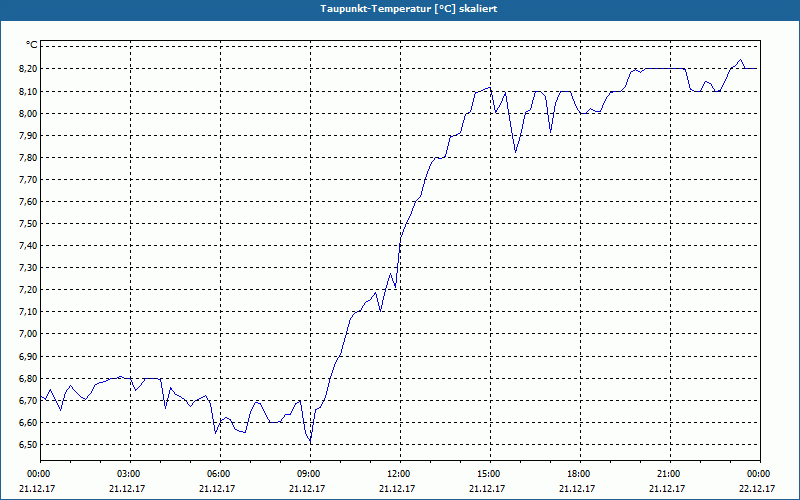Pick the 7,80 y-axis label
Screen dimensions: 800x500
pyautogui.click(x=28, y=157)
